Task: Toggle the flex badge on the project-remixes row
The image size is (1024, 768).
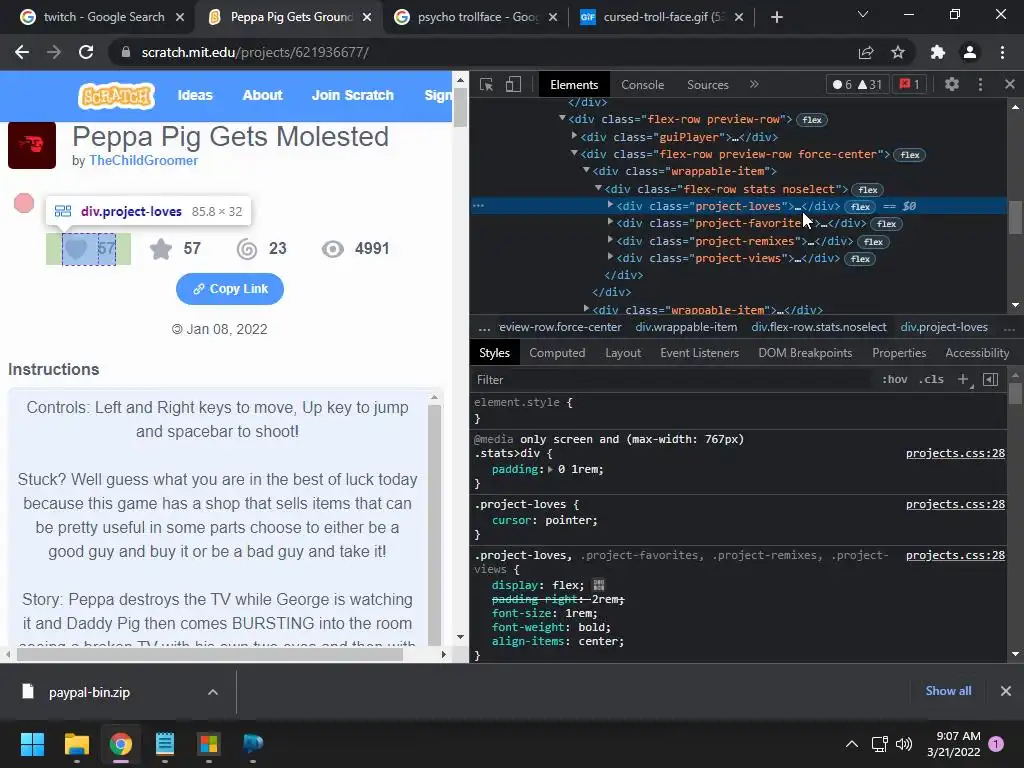Action: pyautogui.click(x=873, y=242)
